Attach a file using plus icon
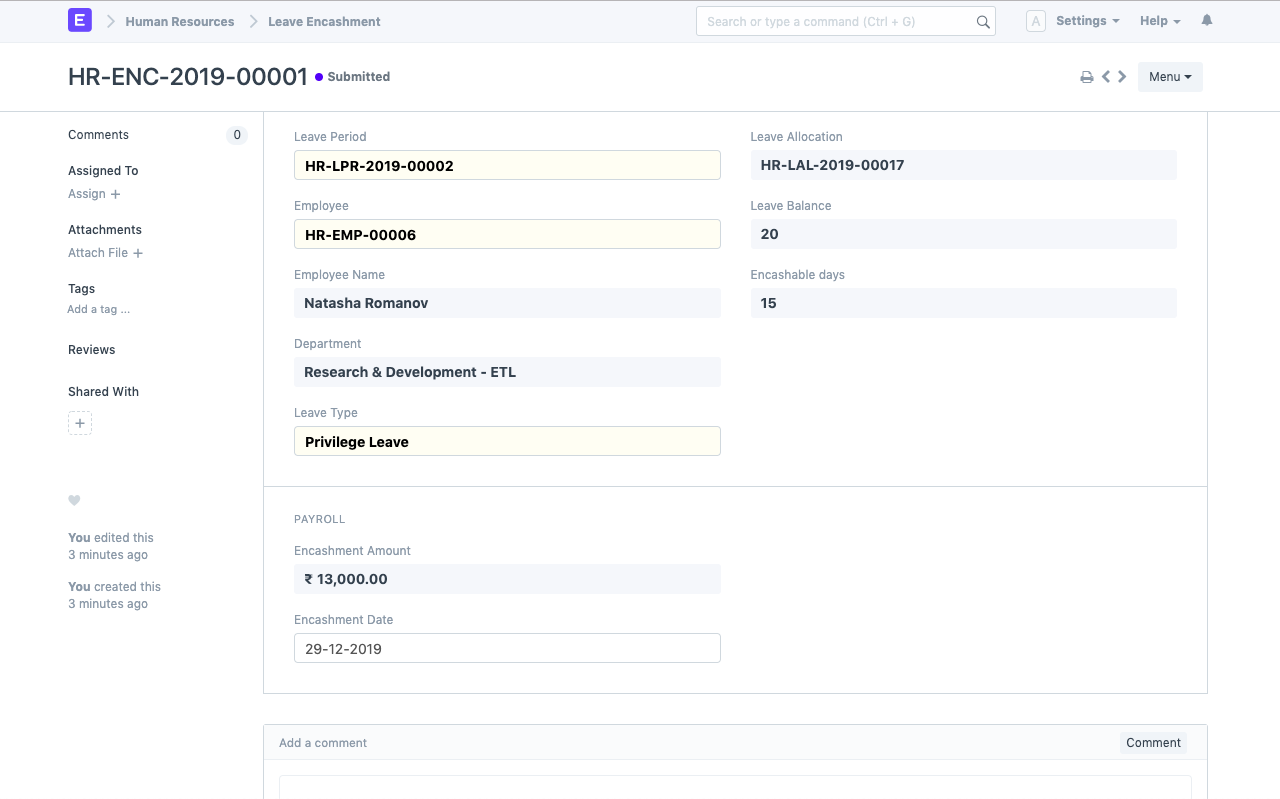The width and height of the screenshot is (1280, 799). point(138,253)
